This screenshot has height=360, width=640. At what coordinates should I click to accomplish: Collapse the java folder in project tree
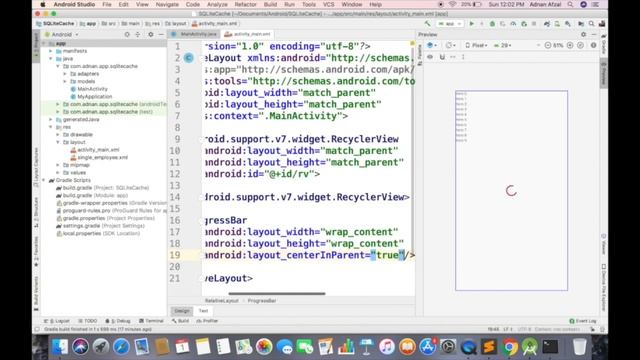pyautogui.click(x=51, y=58)
